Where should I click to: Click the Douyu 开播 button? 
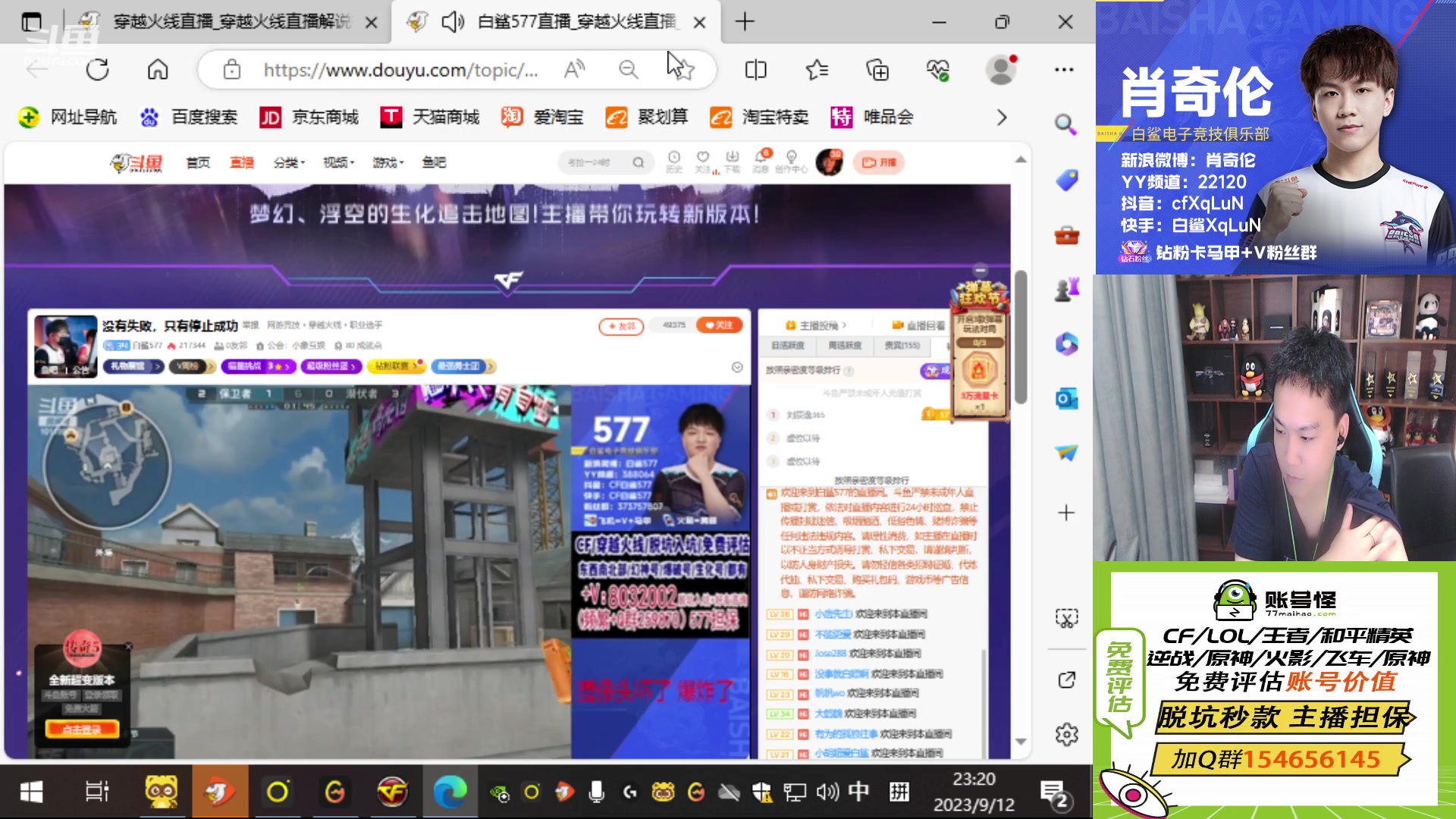point(880,162)
